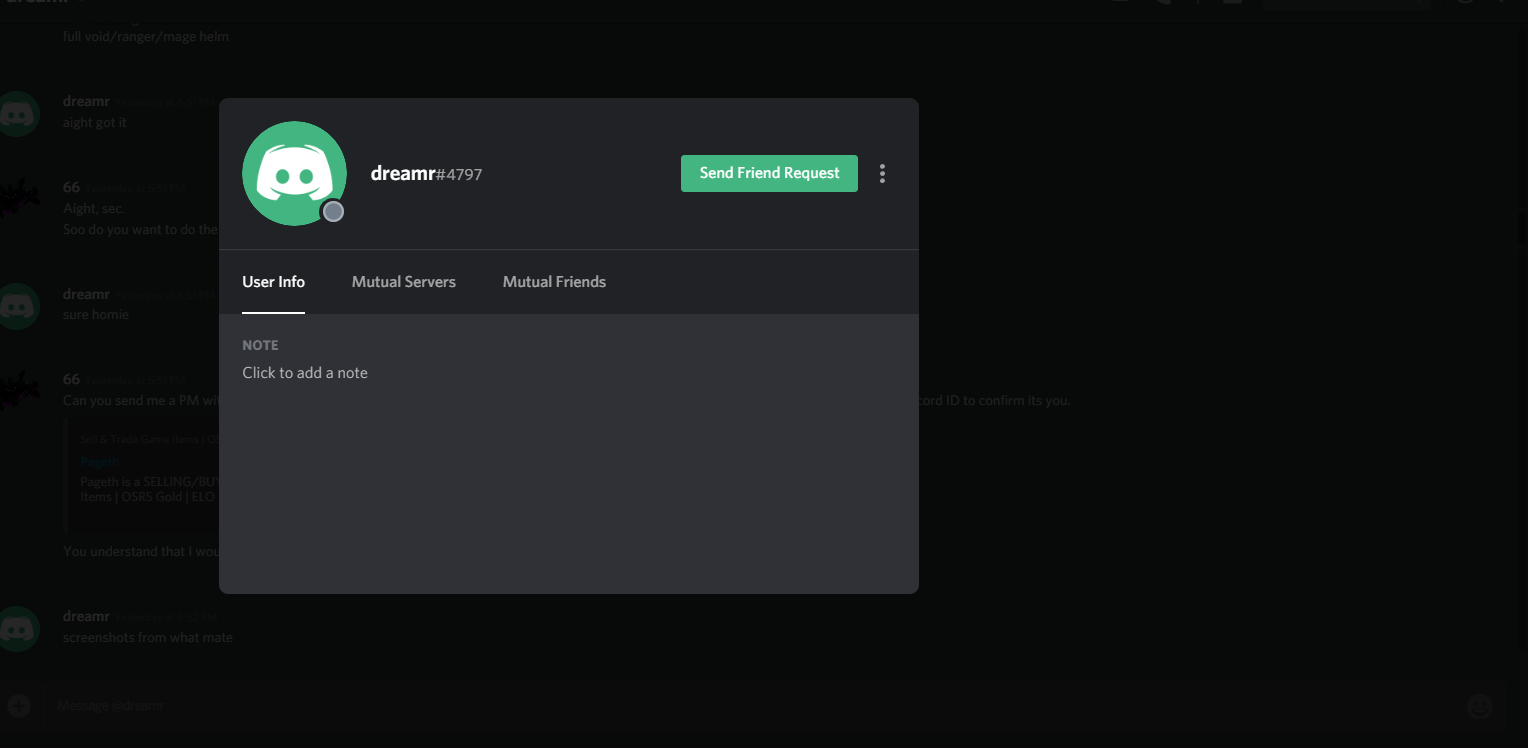The height and width of the screenshot is (748, 1528).
Task: Click dreamr name above 'sure homie'
Action: (86, 294)
